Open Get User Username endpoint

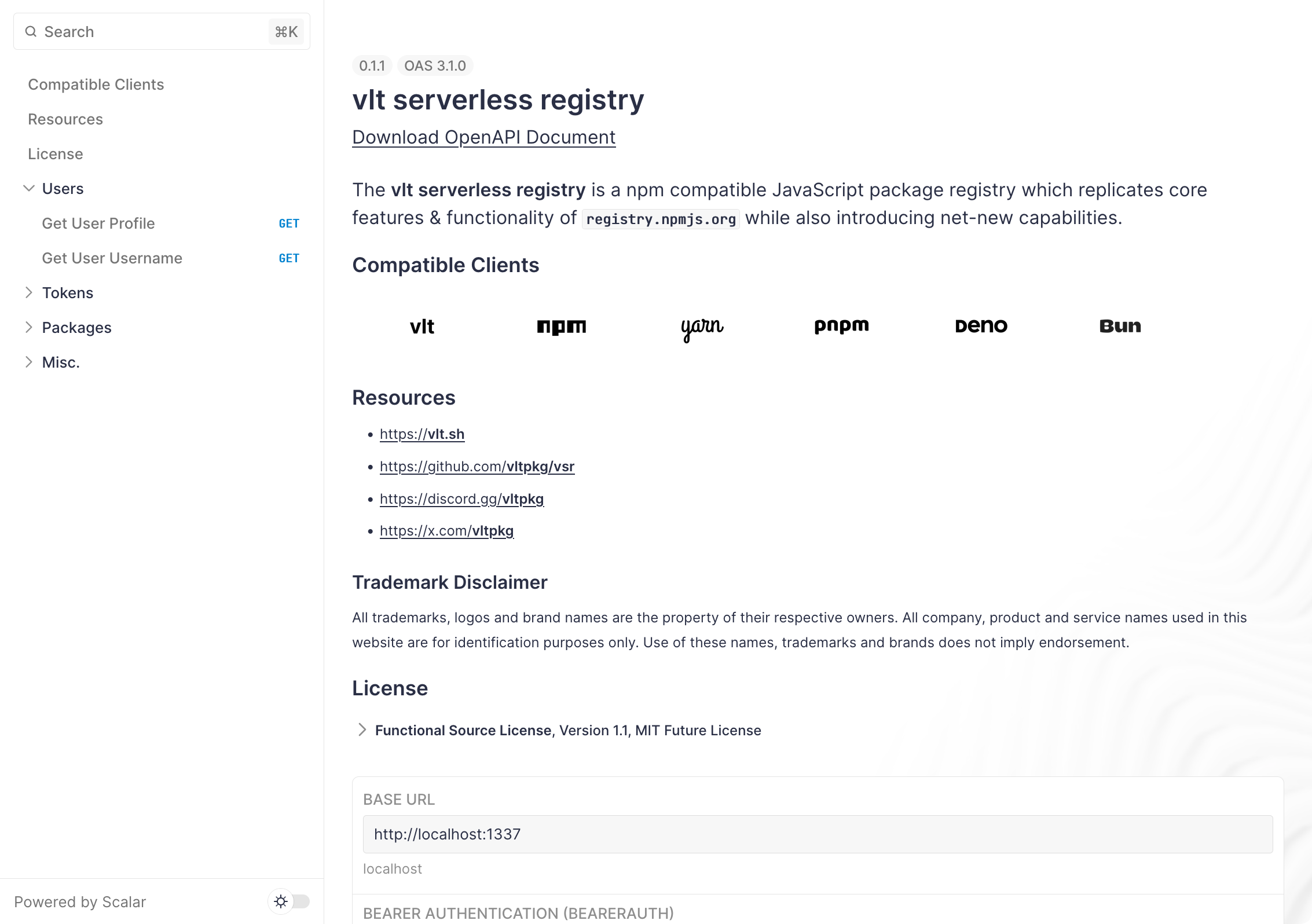112,258
